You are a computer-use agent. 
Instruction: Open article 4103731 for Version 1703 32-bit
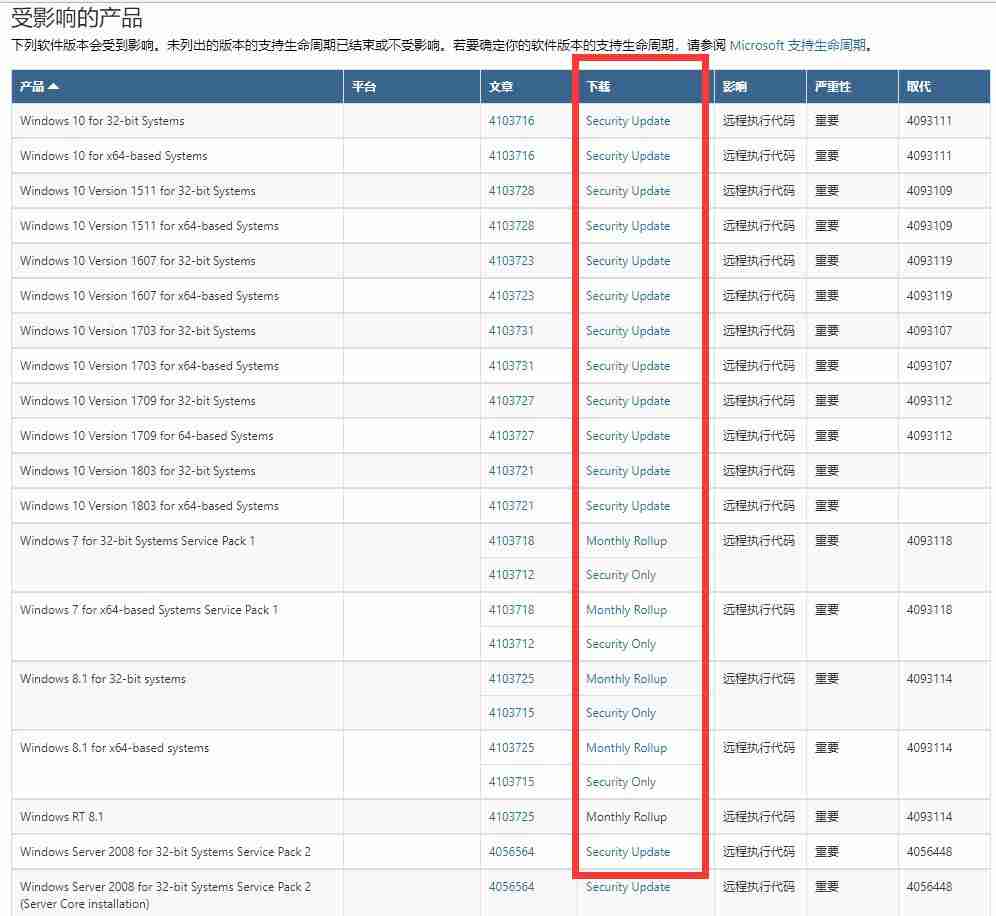tap(511, 330)
